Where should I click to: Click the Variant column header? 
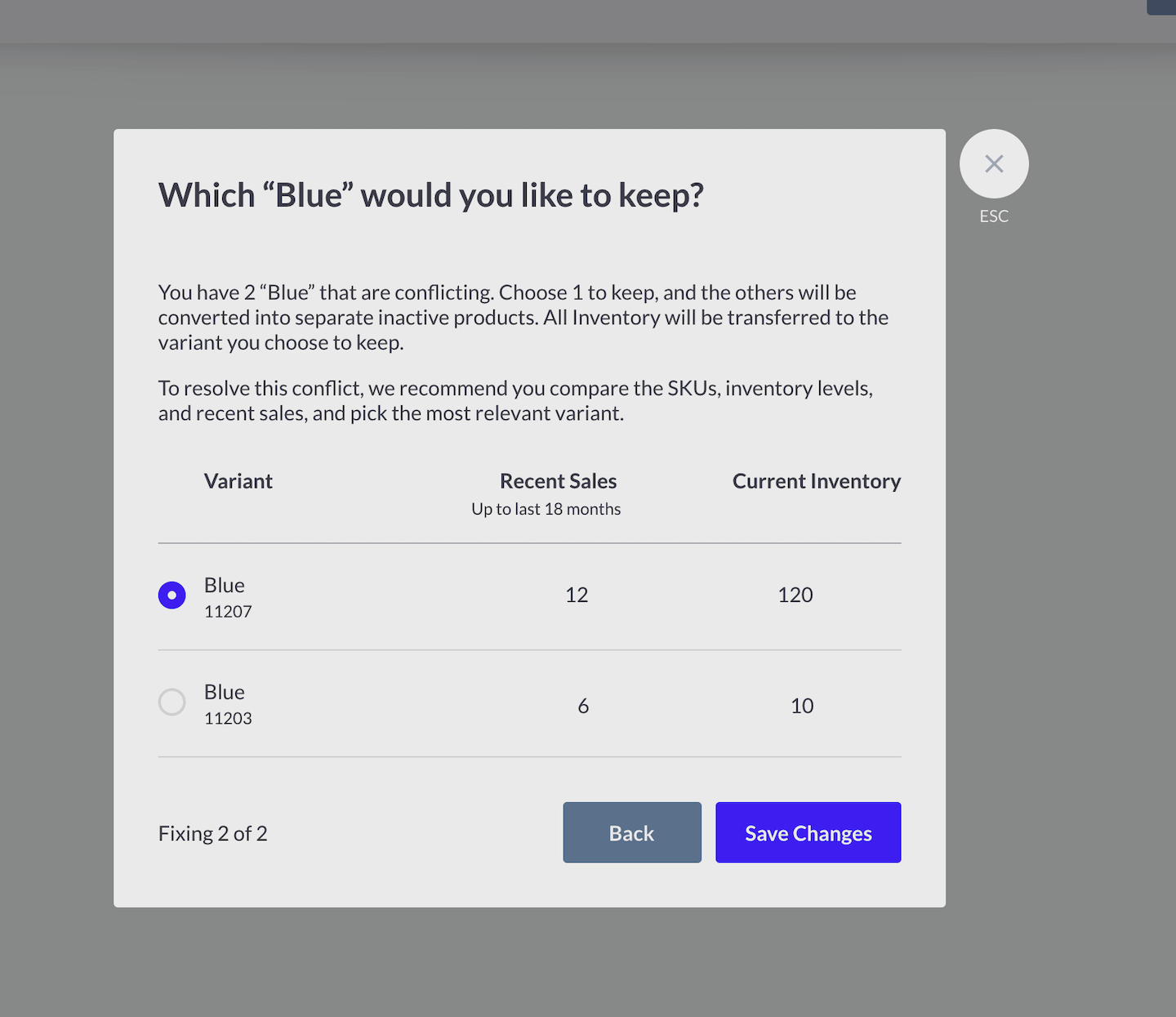(238, 481)
